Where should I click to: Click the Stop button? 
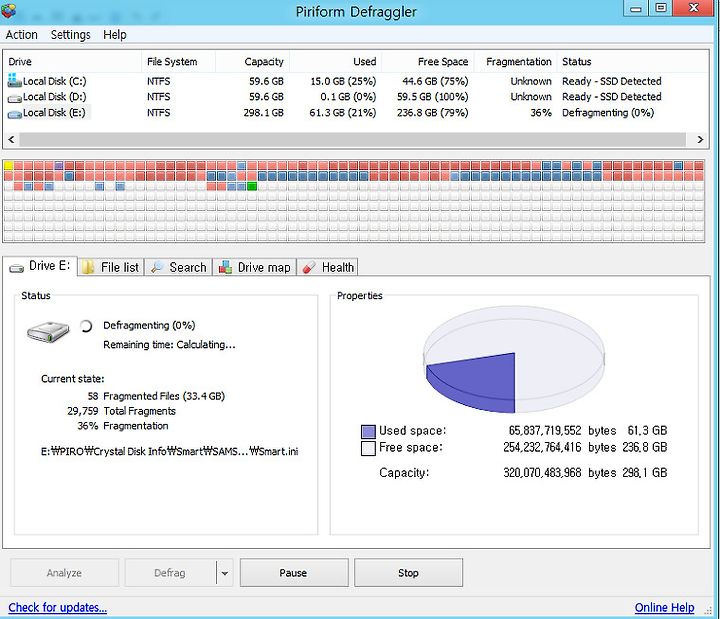pyautogui.click(x=408, y=573)
